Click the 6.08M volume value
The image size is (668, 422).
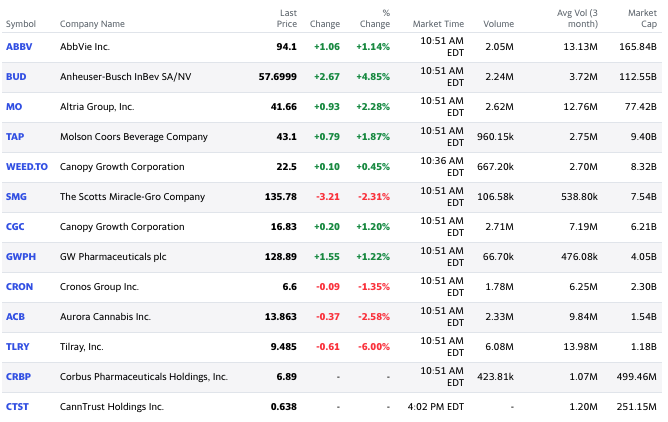tap(500, 347)
